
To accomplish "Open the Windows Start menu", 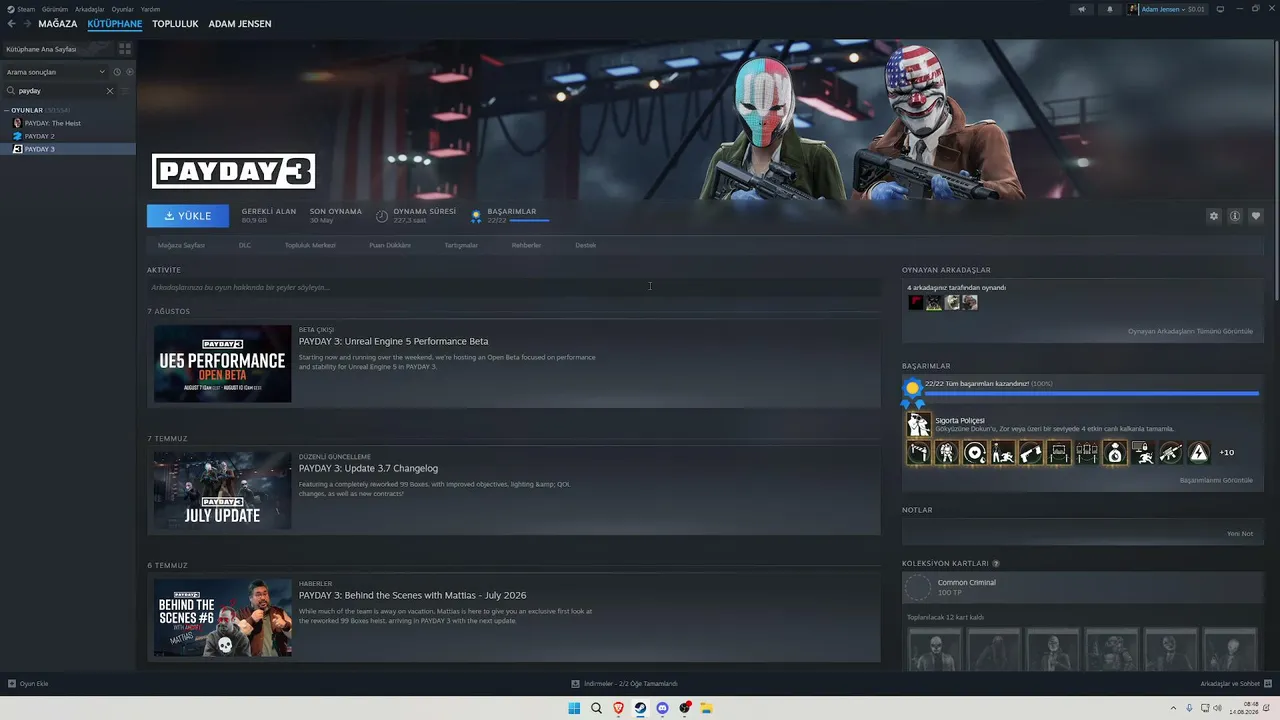I will coord(574,708).
